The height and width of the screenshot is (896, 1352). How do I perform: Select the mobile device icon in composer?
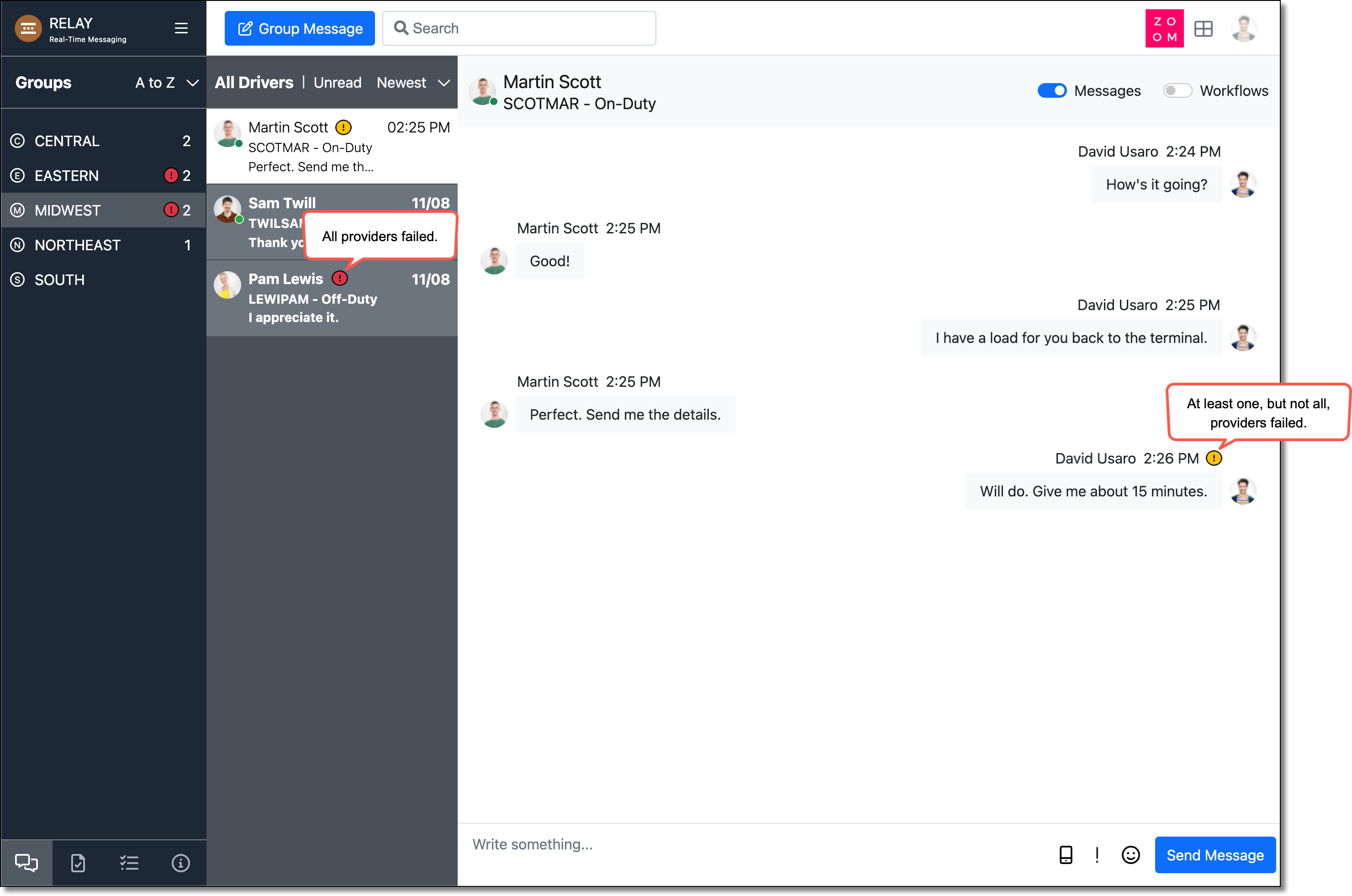pyautogui.click(x=1065, y=855)
